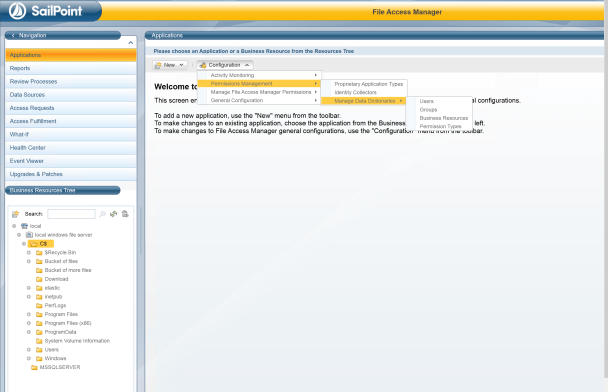Open Activity Monitoring submenu
This screenshot has width=608, height=392.
[x=259, y=75]
